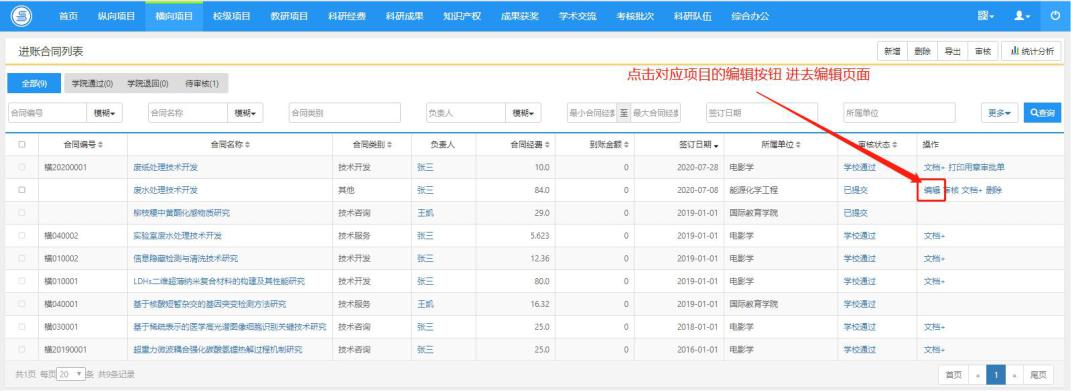Open 模糊 dropdown beside 合同编号 field
The image size is (1071, 391).
[x=104, y=113]
